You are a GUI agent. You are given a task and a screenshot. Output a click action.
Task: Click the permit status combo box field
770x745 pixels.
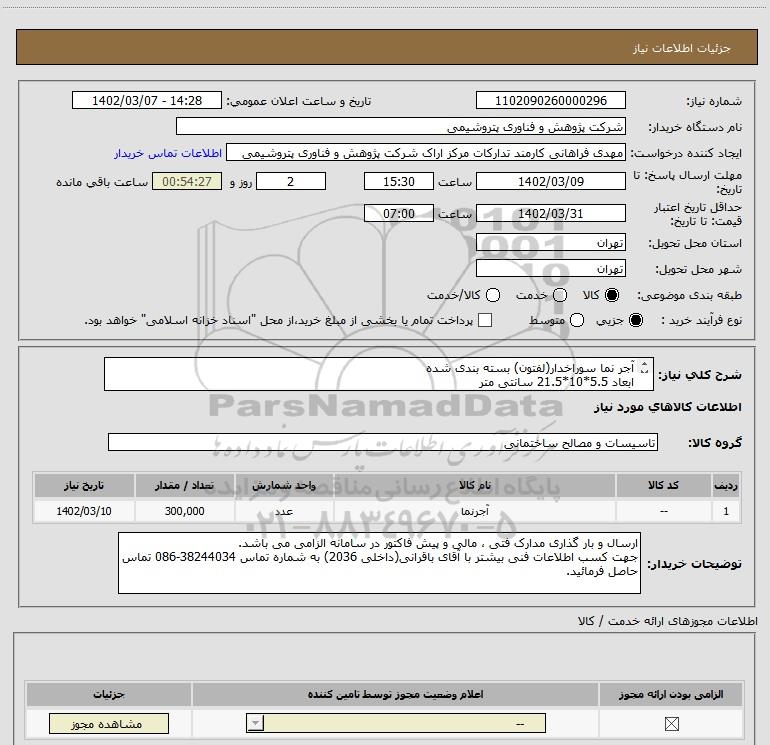pos(396,723)
